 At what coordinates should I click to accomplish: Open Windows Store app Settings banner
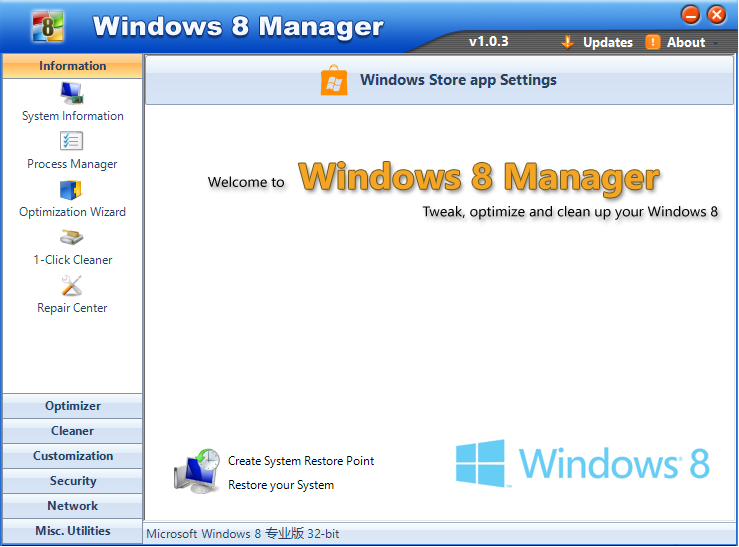pyautogui.click(x=439, y=80)
